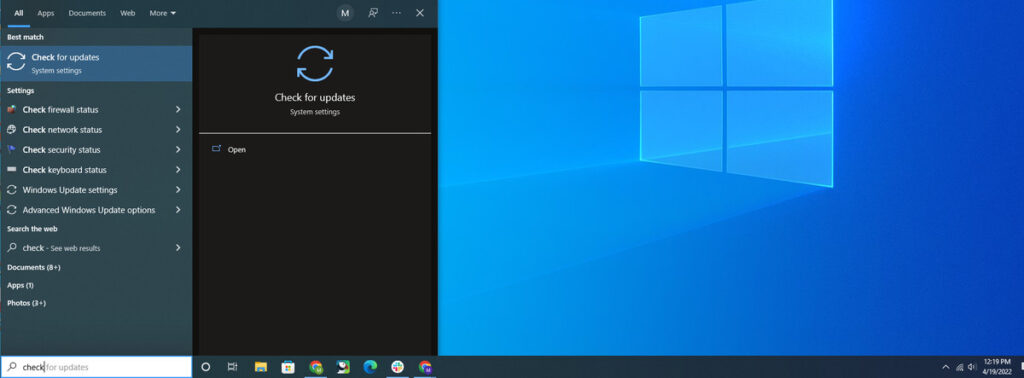Viewport: 1024px width, 378px height.
Task: Open Cortana from the taskbar circle
Action: 206,367
